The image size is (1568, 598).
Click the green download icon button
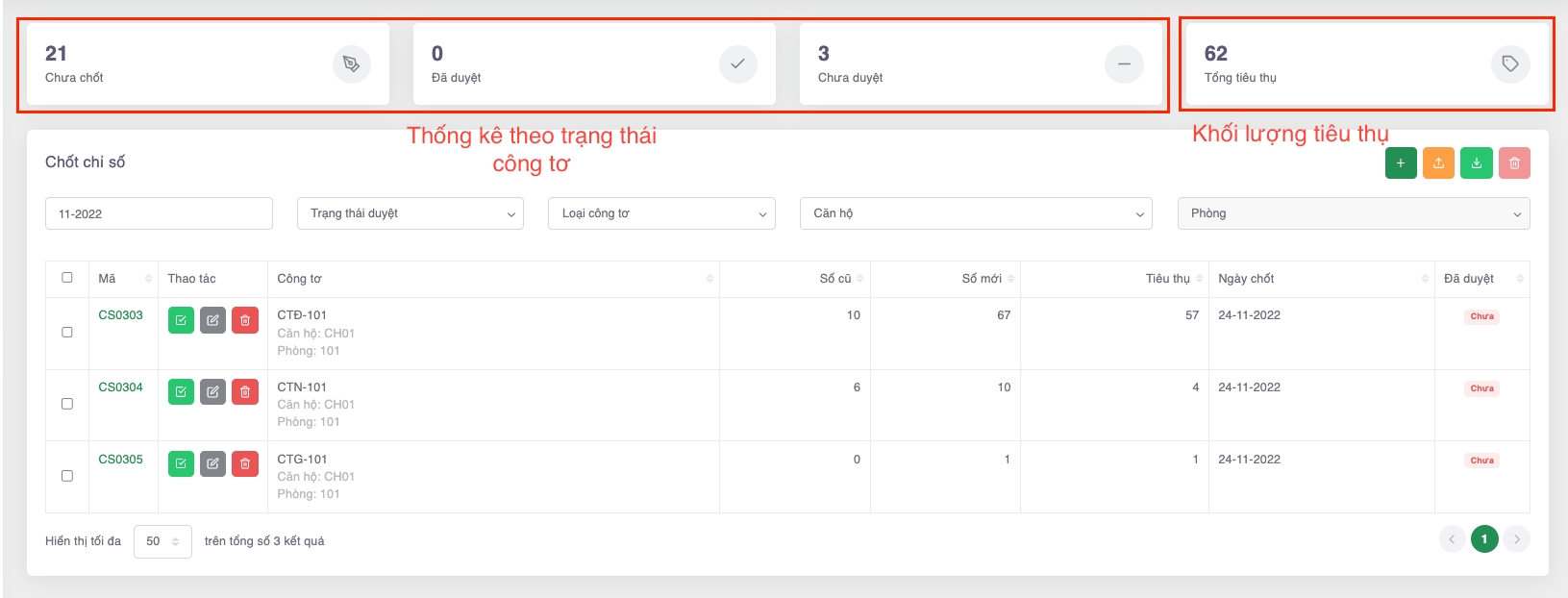tap(1476, 163)
